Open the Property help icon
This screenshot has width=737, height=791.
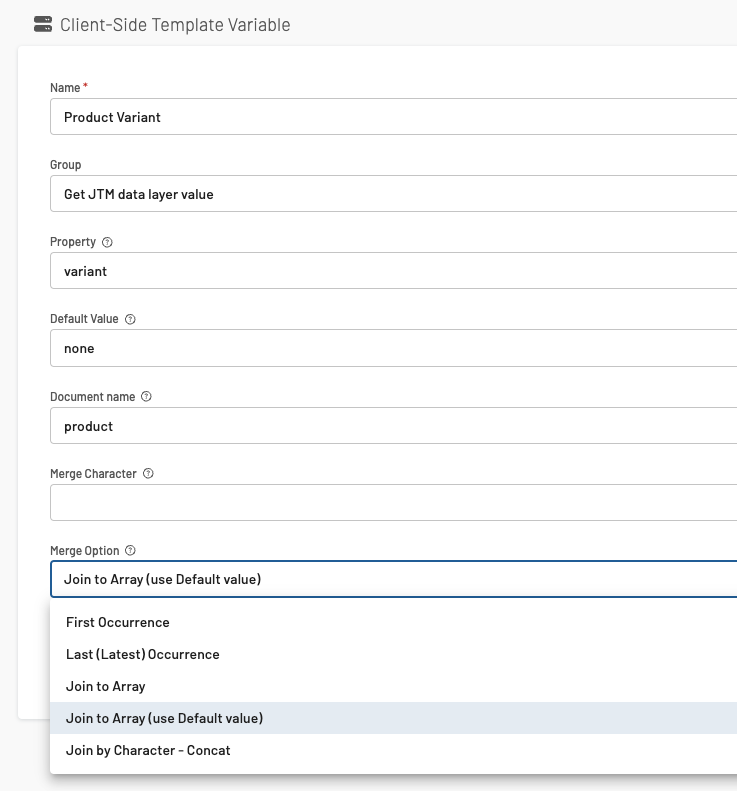pyautogui.click(x=107, y=242)
